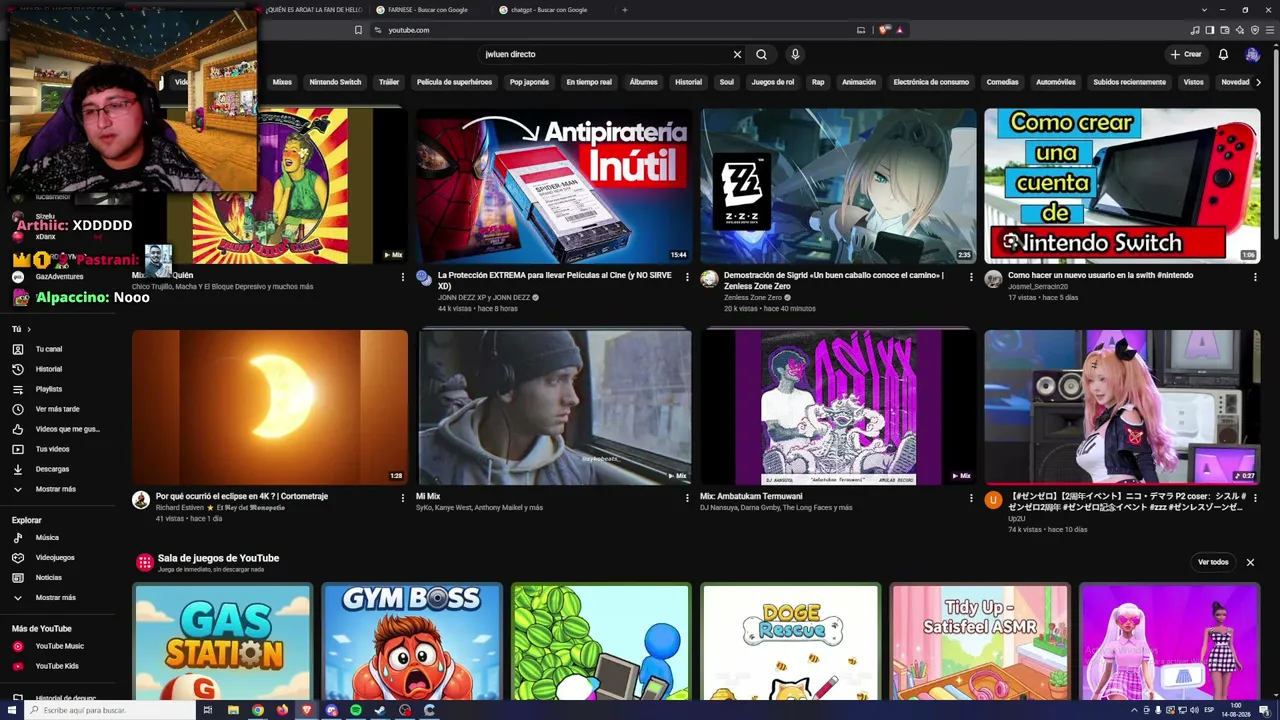Open YouTube Music from the sidebar
The height and width of the screenshot is (720, 1280).
tap(60, 646)
